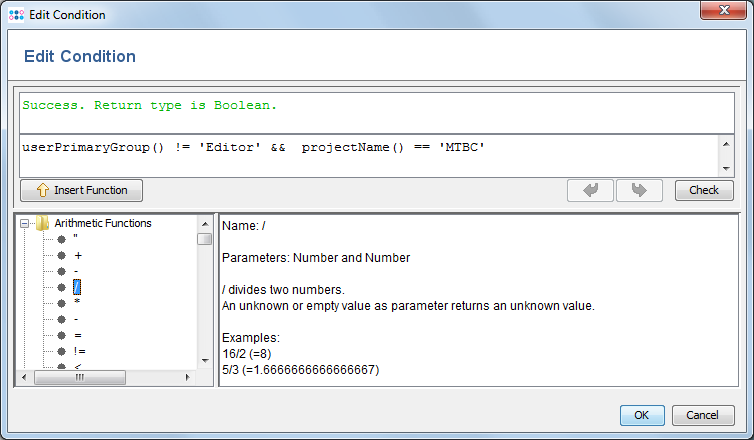Screen dimensions: 754x440
Task: Click the undo arrow button
Action: (590, 190)
